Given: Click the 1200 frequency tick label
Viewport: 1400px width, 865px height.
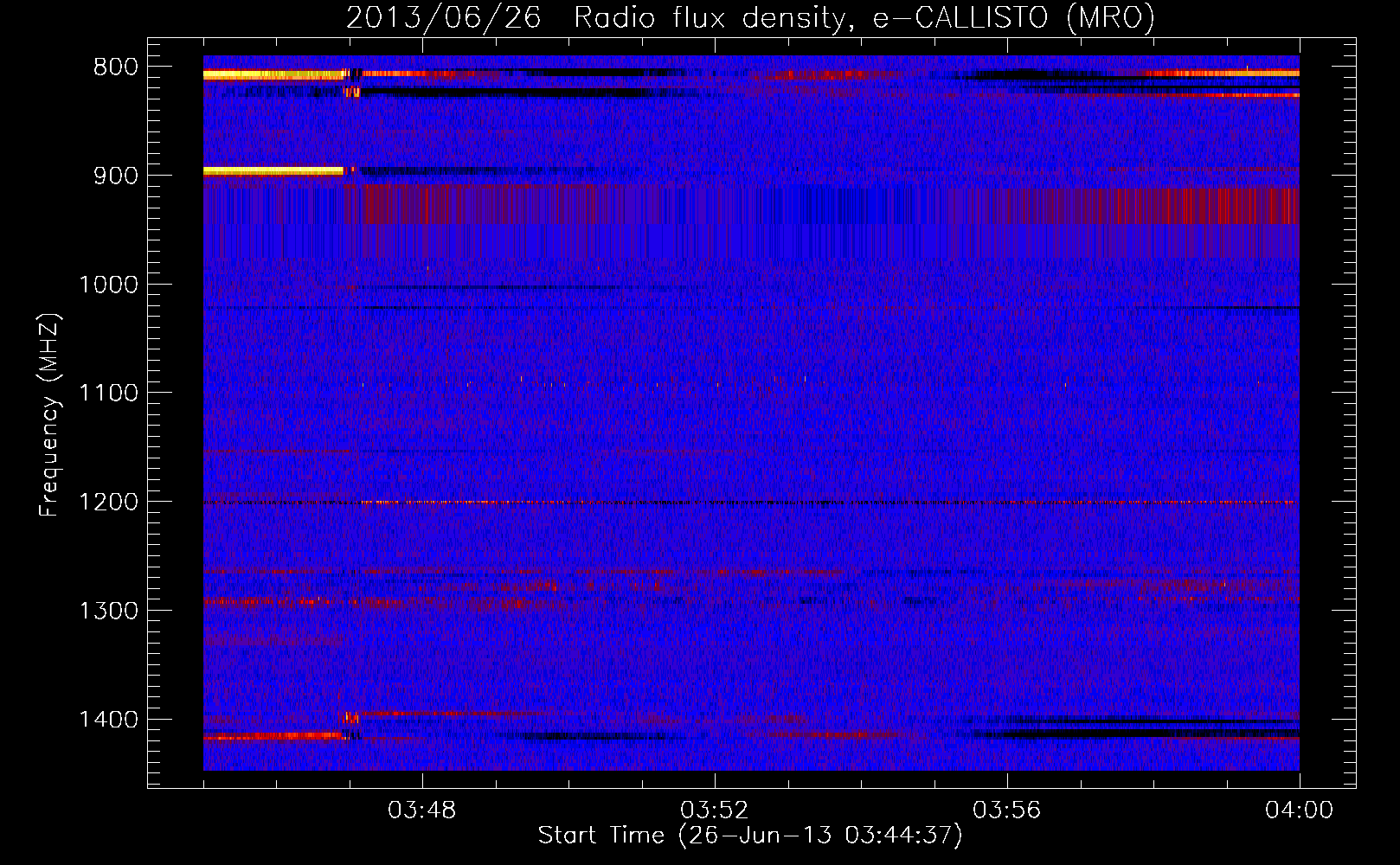Looking at the screenshot, I should (x=108, y=502).
